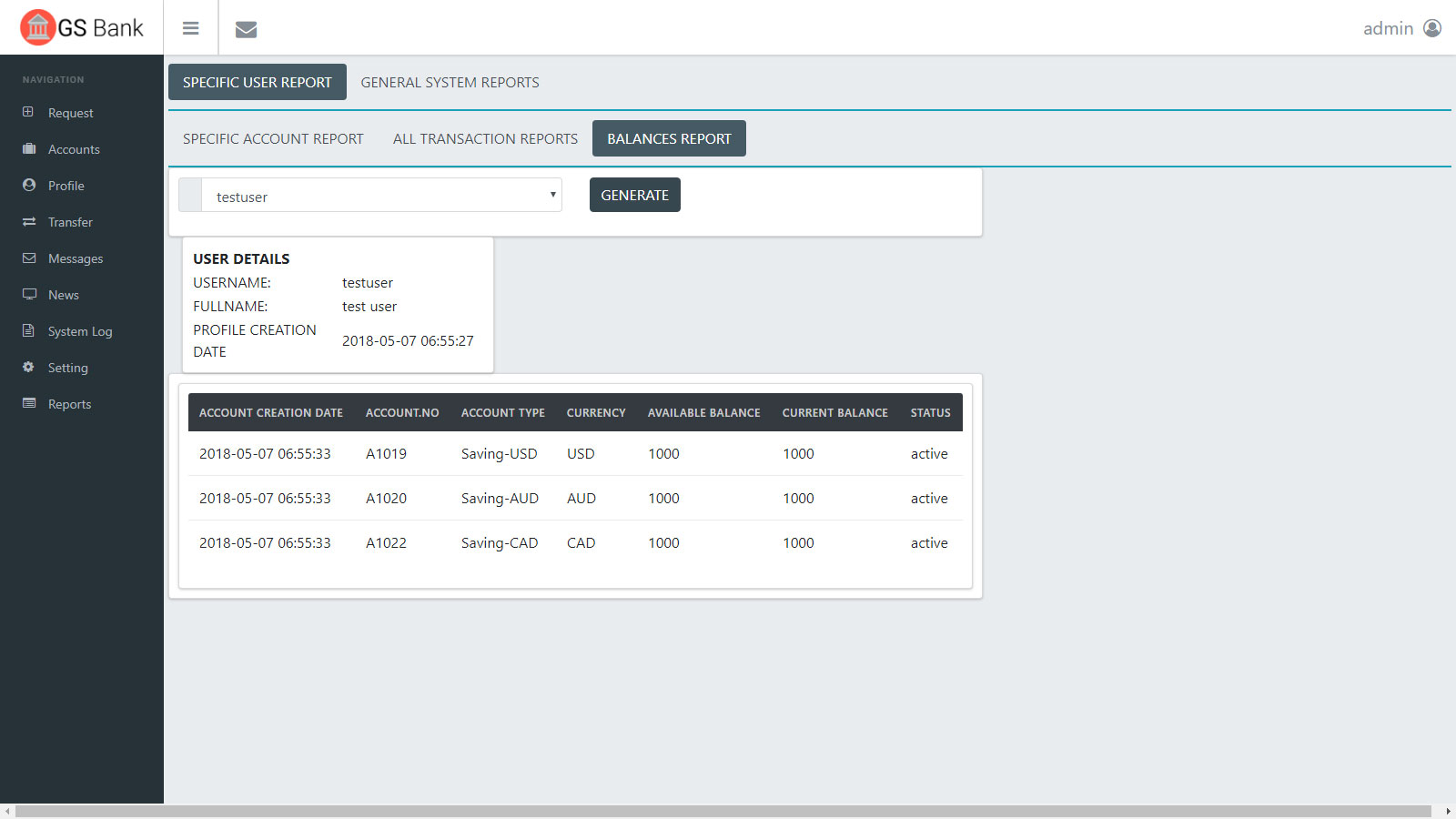This screenshot has height=819, width=1456.
Task: Open the envelope mail icon in header
Action: click(246, 29)
